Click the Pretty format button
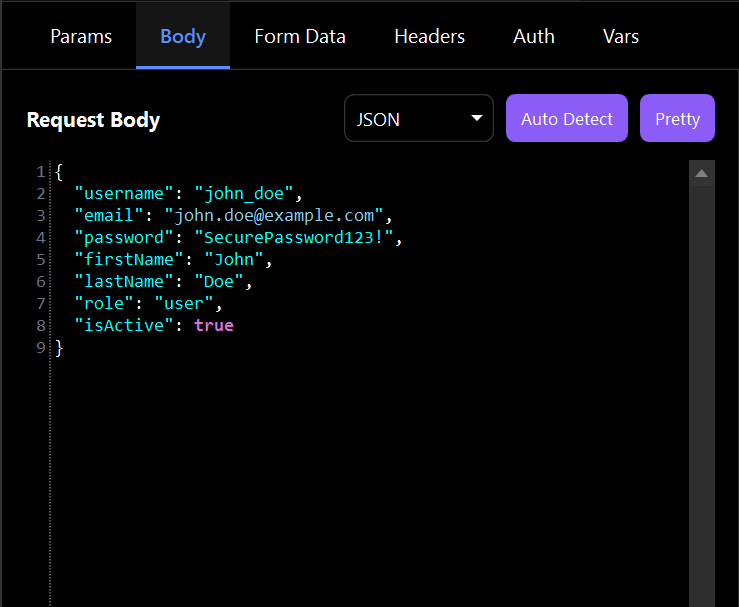 677,118
